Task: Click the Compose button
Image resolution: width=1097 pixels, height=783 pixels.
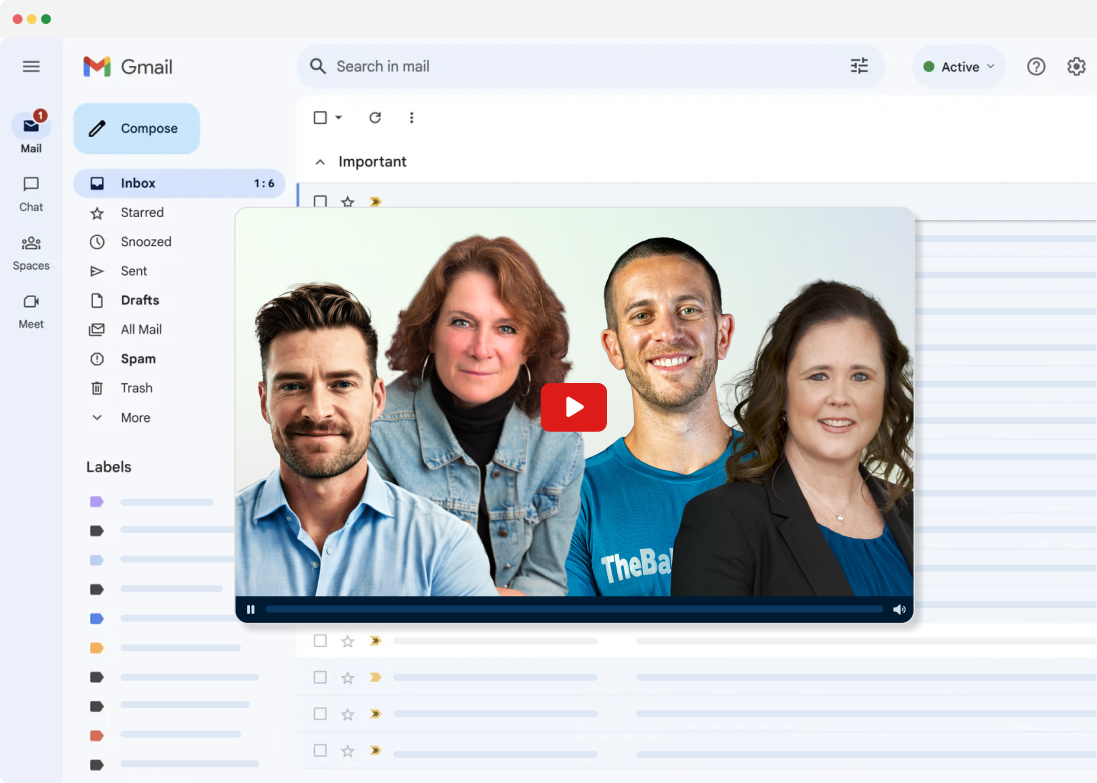Action: (136, 128)
